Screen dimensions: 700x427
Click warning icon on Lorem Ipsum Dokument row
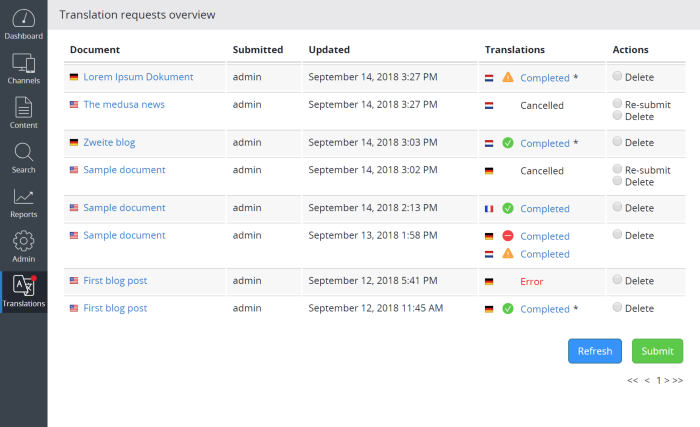[x=508, y=77]
